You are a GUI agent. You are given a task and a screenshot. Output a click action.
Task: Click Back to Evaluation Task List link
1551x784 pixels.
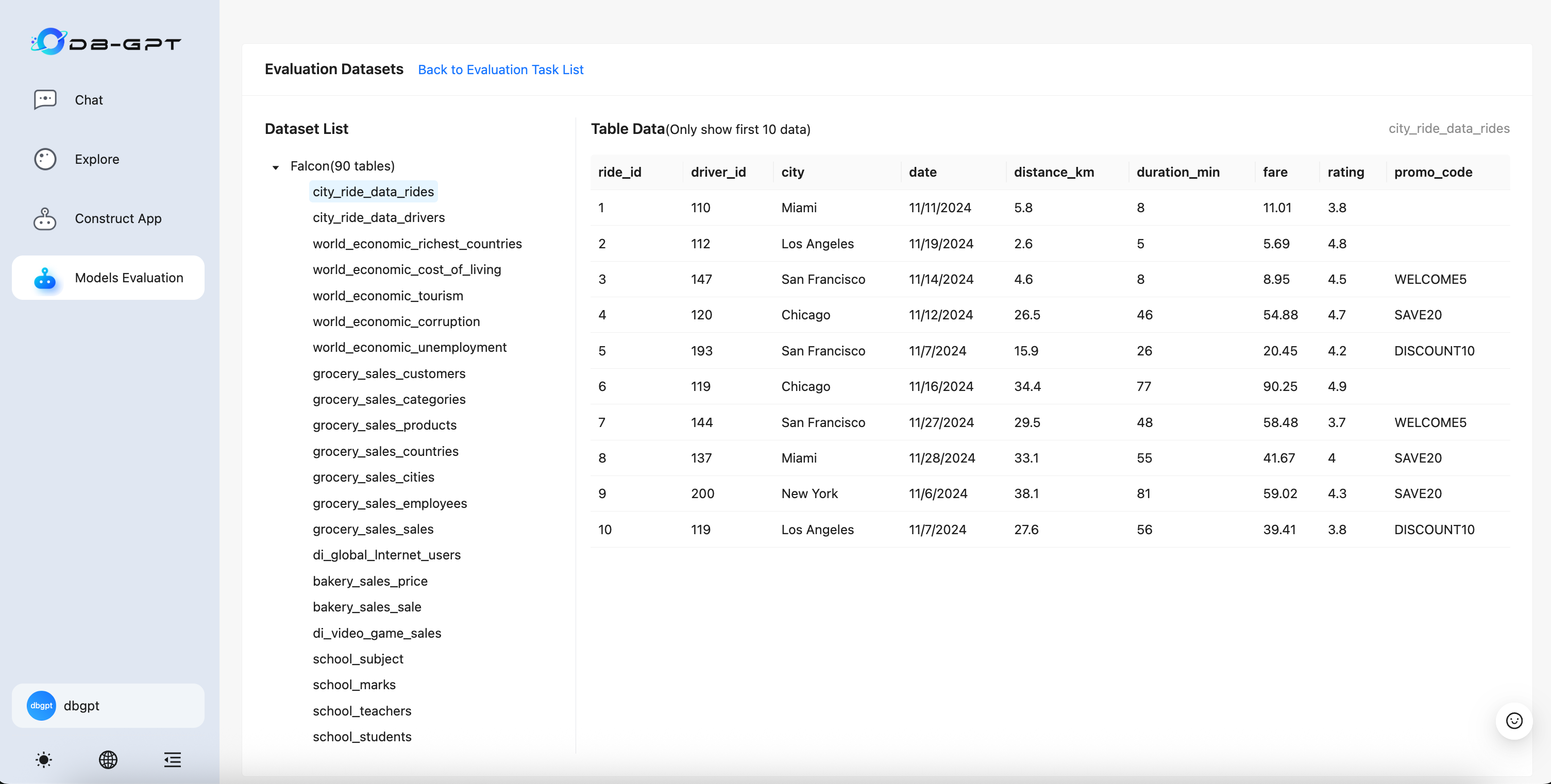pyautogui.click(x=500, y=70)
